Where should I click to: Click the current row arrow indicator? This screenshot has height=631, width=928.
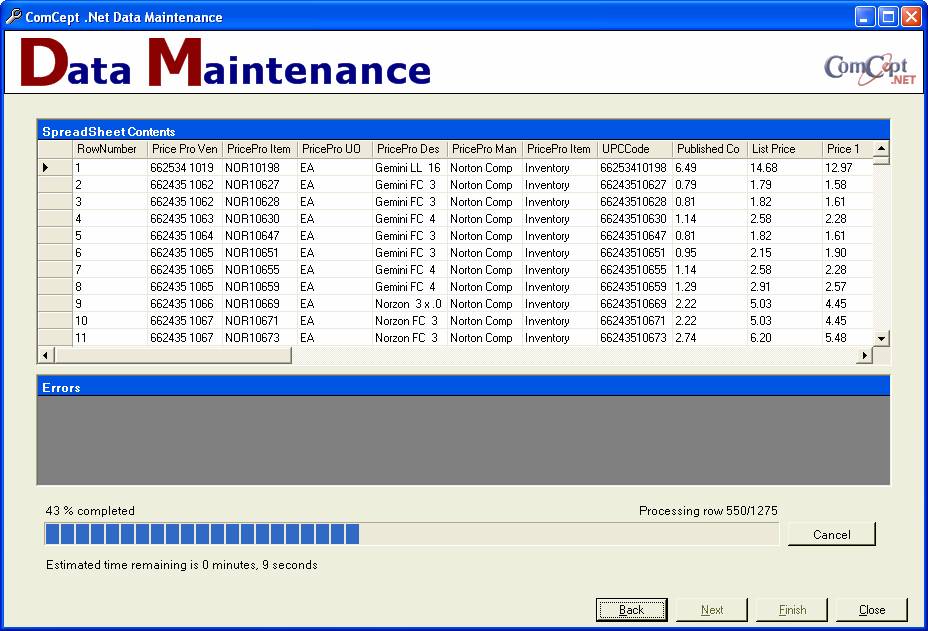point(45,168)
